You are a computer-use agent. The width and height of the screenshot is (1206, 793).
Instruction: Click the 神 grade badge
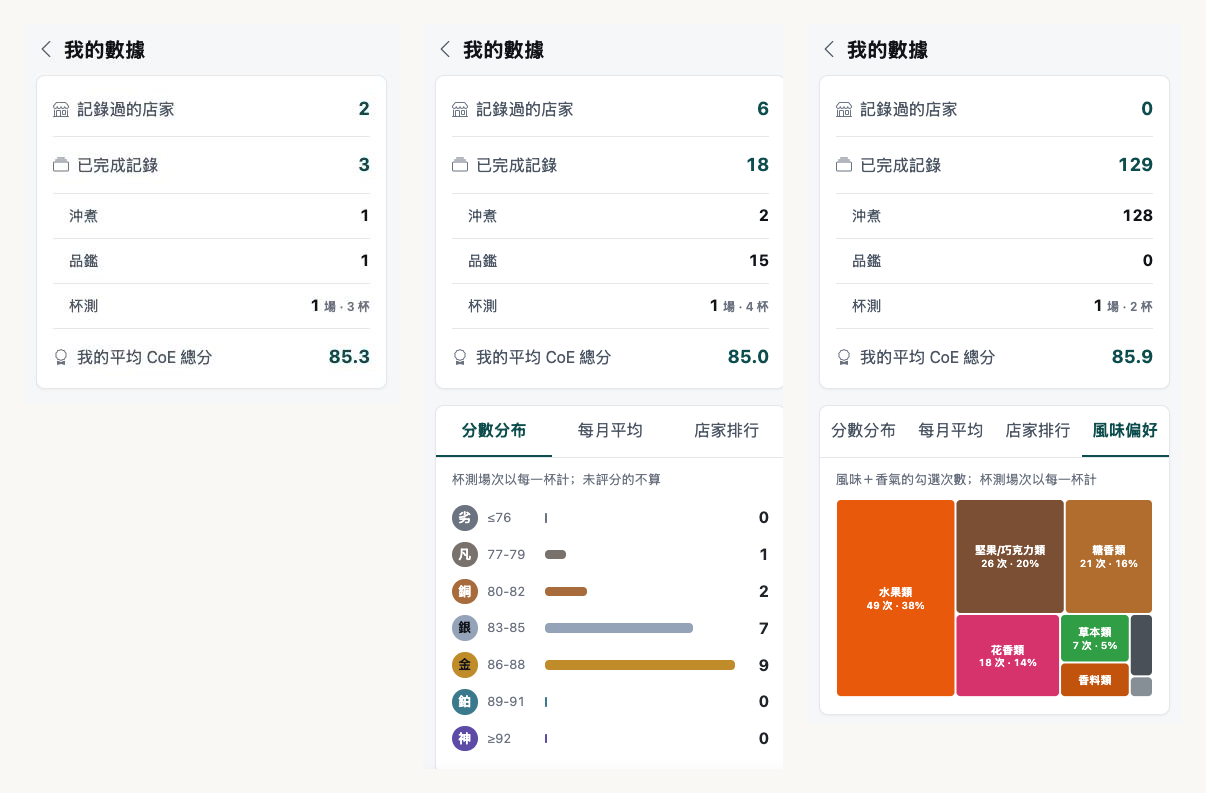[465, 739]
